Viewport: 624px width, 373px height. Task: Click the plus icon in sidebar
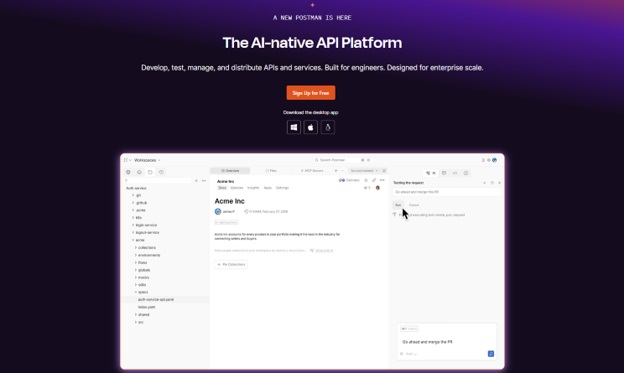(196, 181)
